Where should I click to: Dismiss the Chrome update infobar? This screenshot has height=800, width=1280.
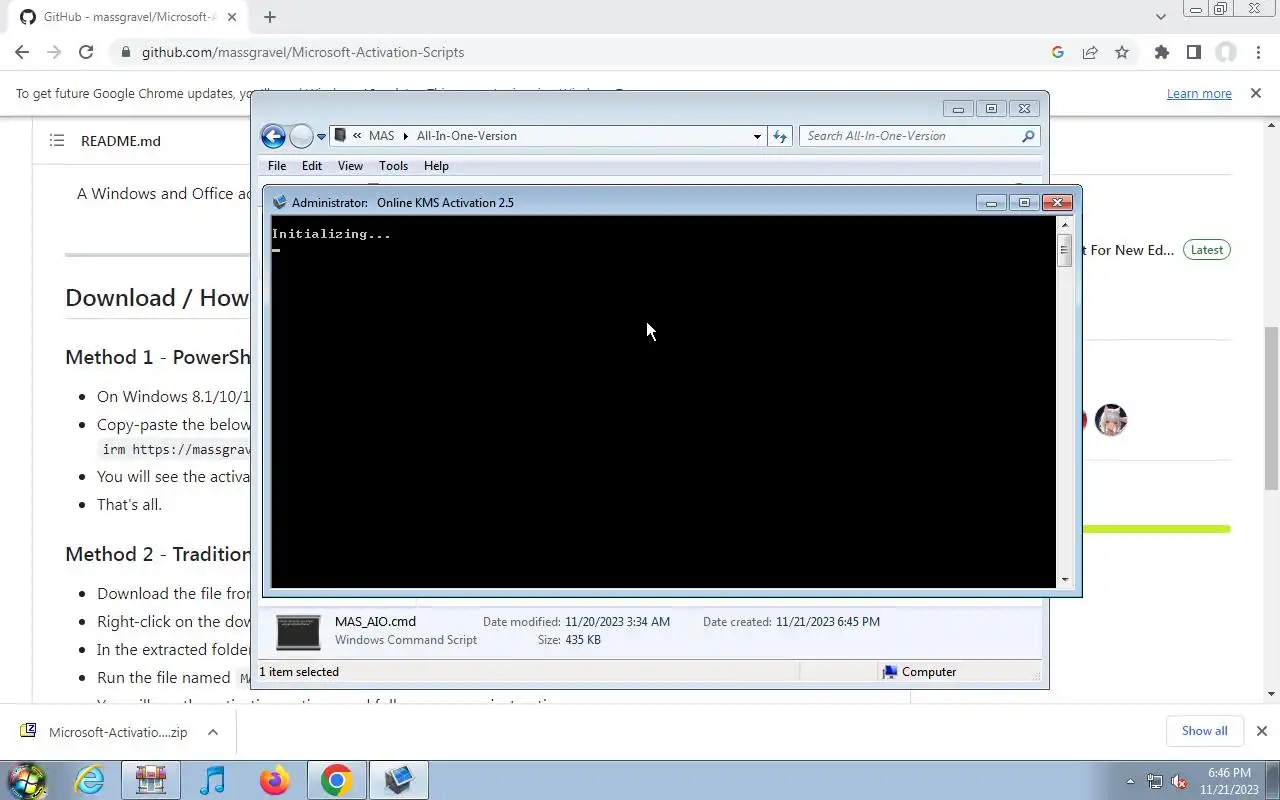pyautogui.click(x=1255, y=93)
